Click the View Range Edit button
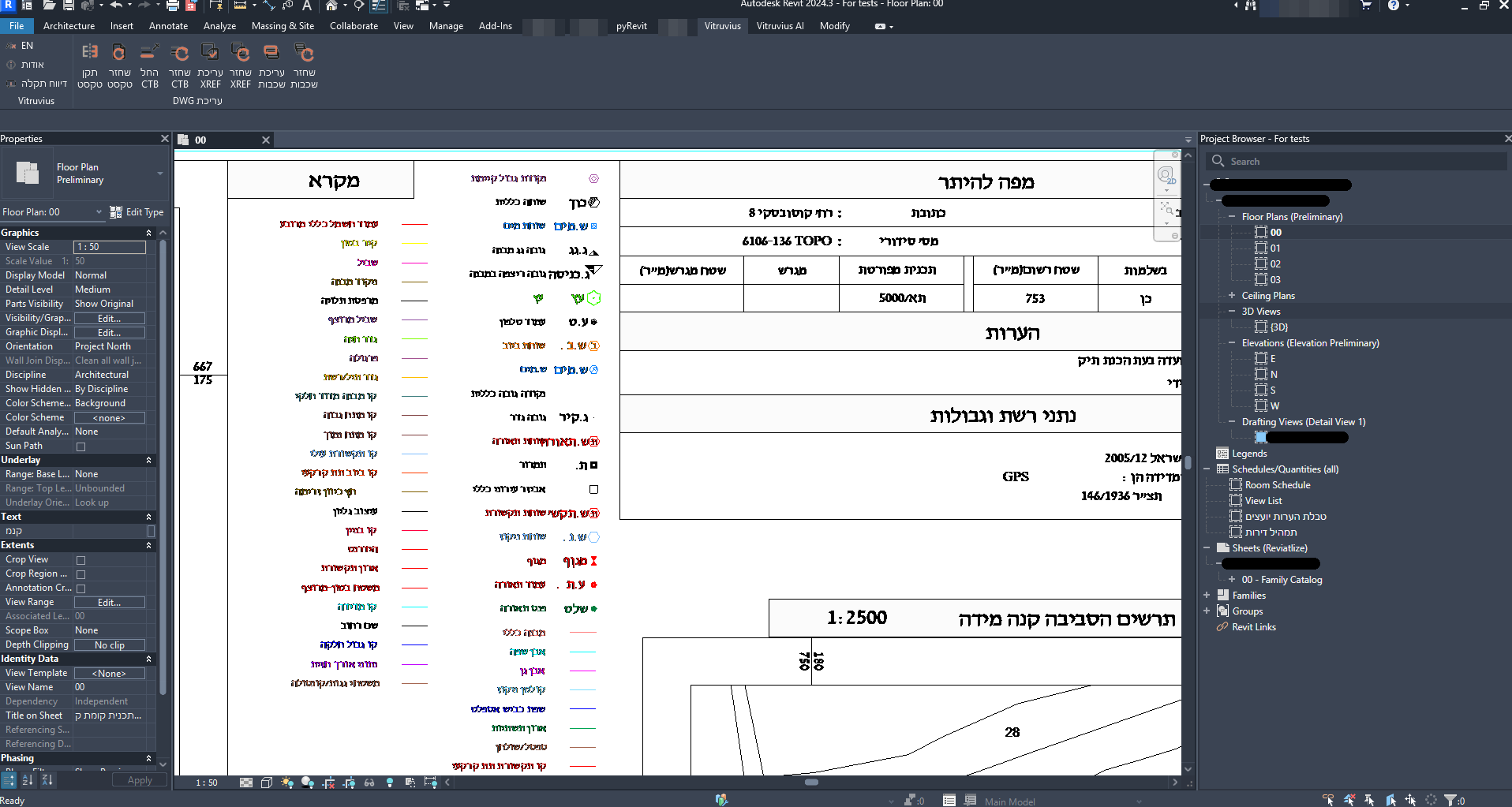The width and height of the screenshot is (1512, 807). [110, 603]
